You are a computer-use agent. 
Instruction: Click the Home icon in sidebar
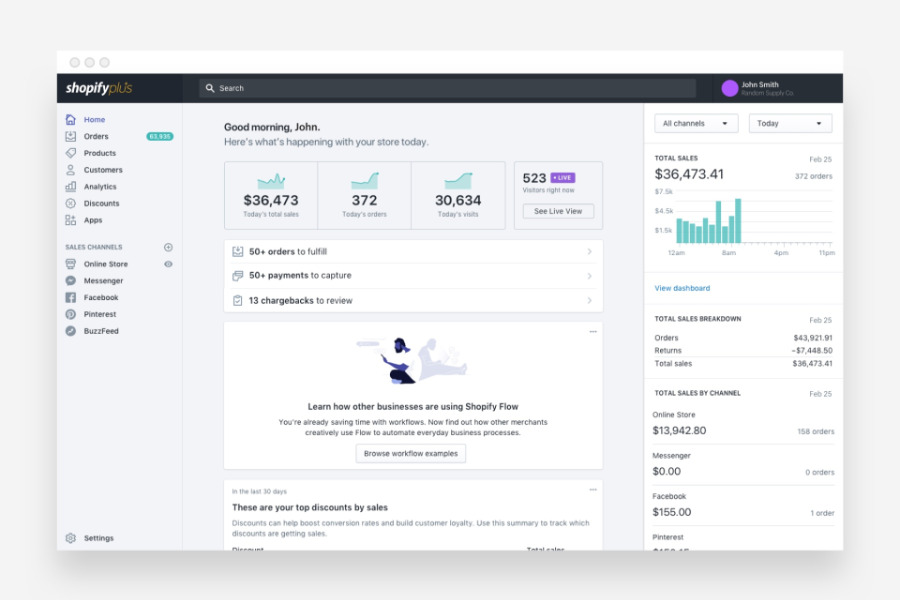tap(70, 120)
